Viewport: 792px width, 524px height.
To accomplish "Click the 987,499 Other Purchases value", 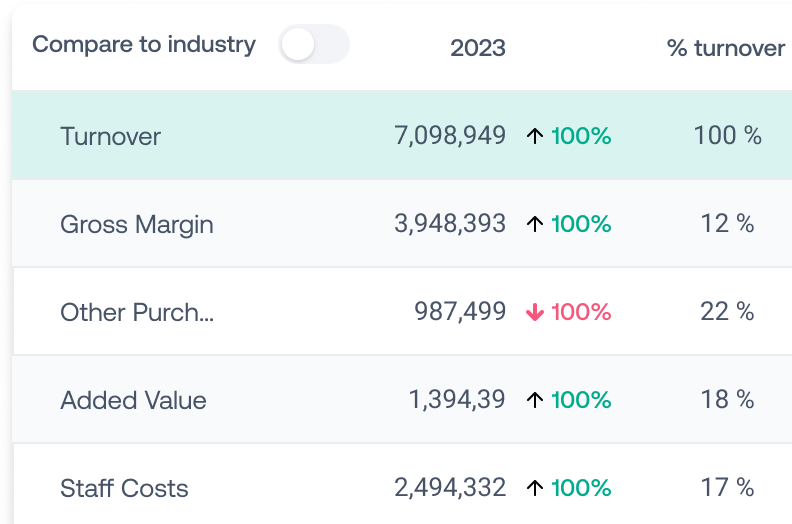I will [x=460, y=312].
